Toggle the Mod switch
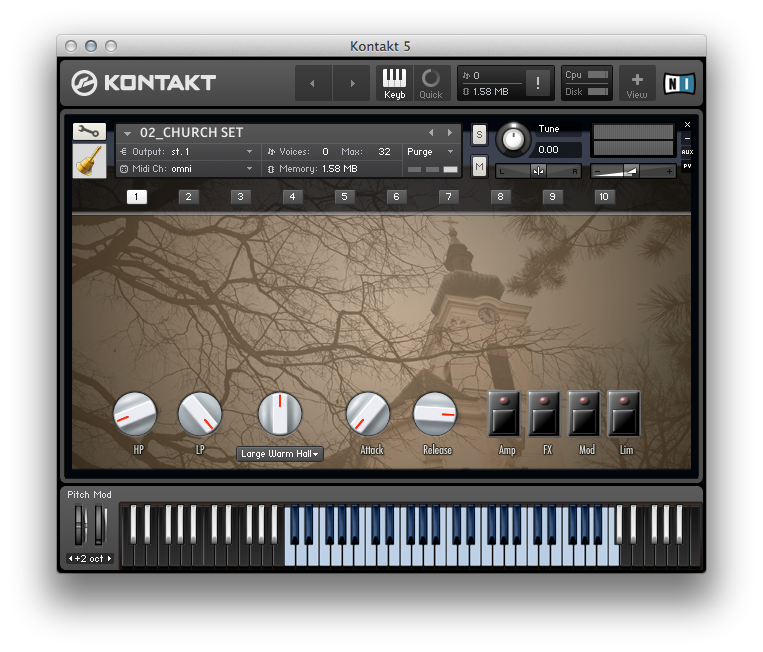Screen dimensions: 763x652 [584, 414]
